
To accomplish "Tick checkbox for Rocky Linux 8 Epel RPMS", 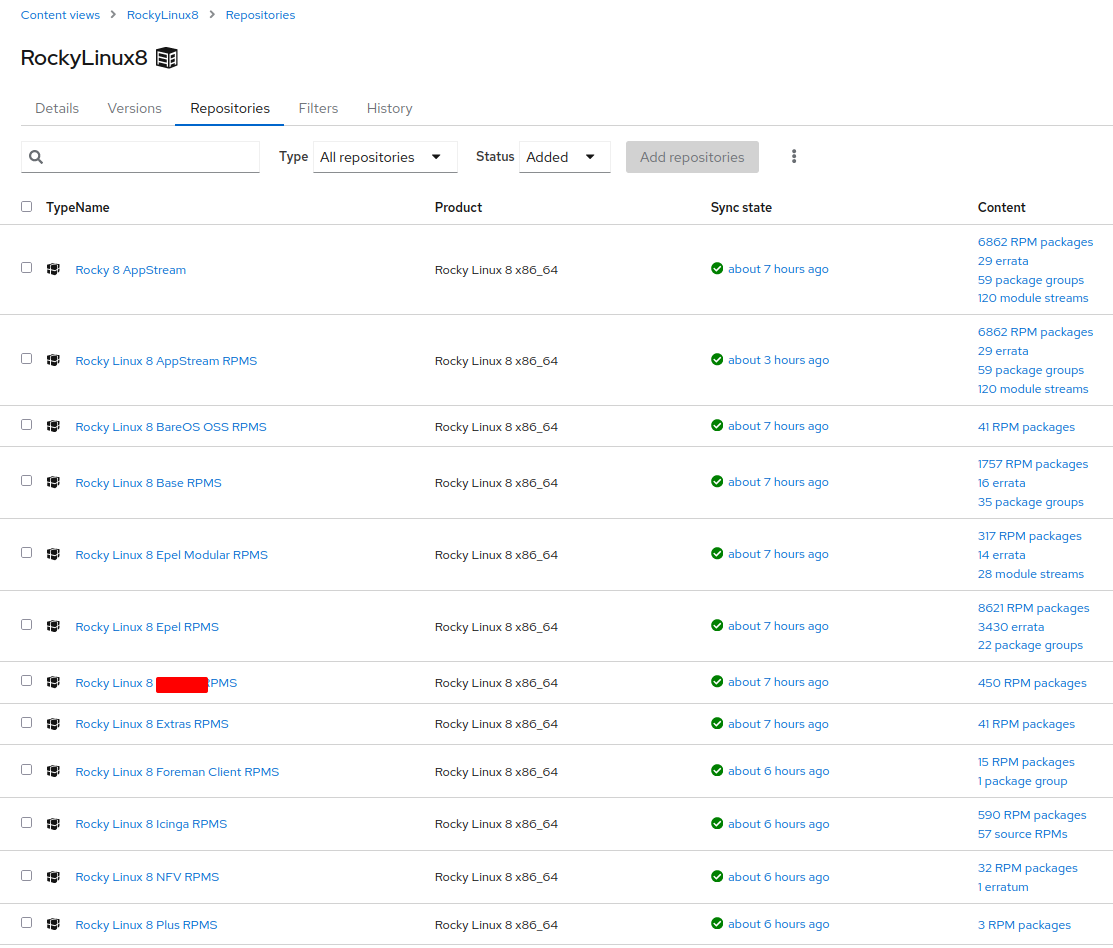I will 26,624.
